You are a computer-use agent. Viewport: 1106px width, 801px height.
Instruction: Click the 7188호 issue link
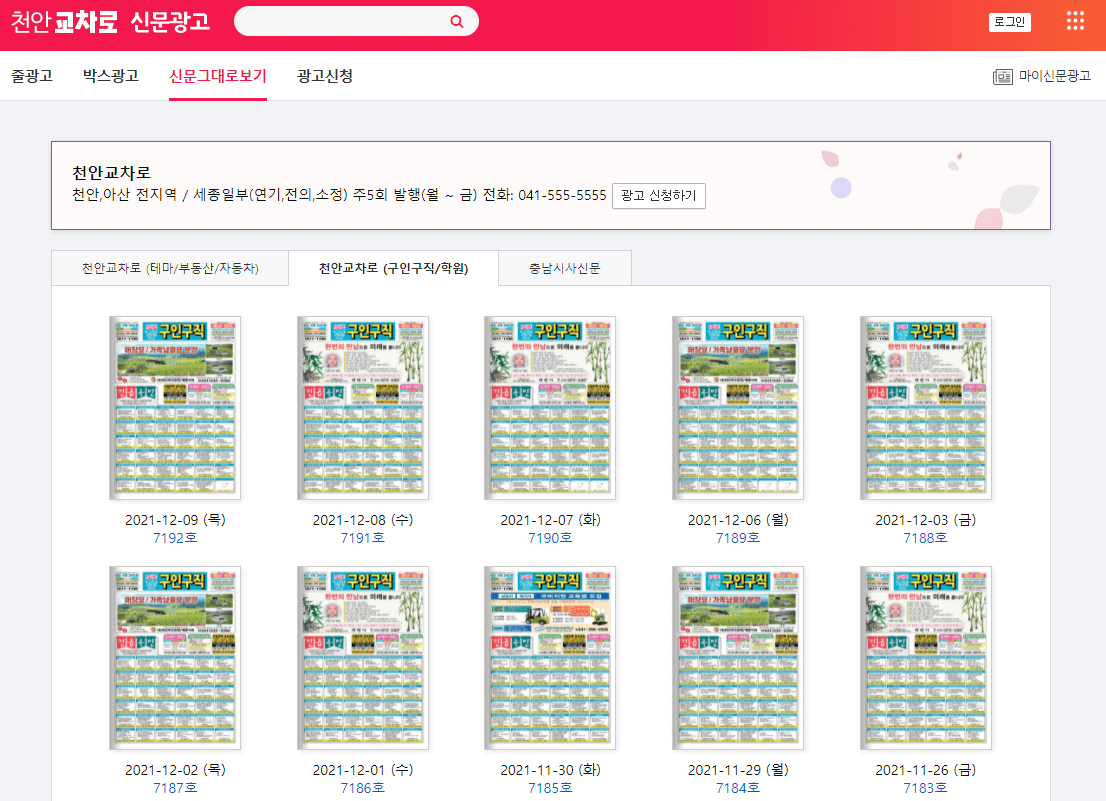point(925,538)
